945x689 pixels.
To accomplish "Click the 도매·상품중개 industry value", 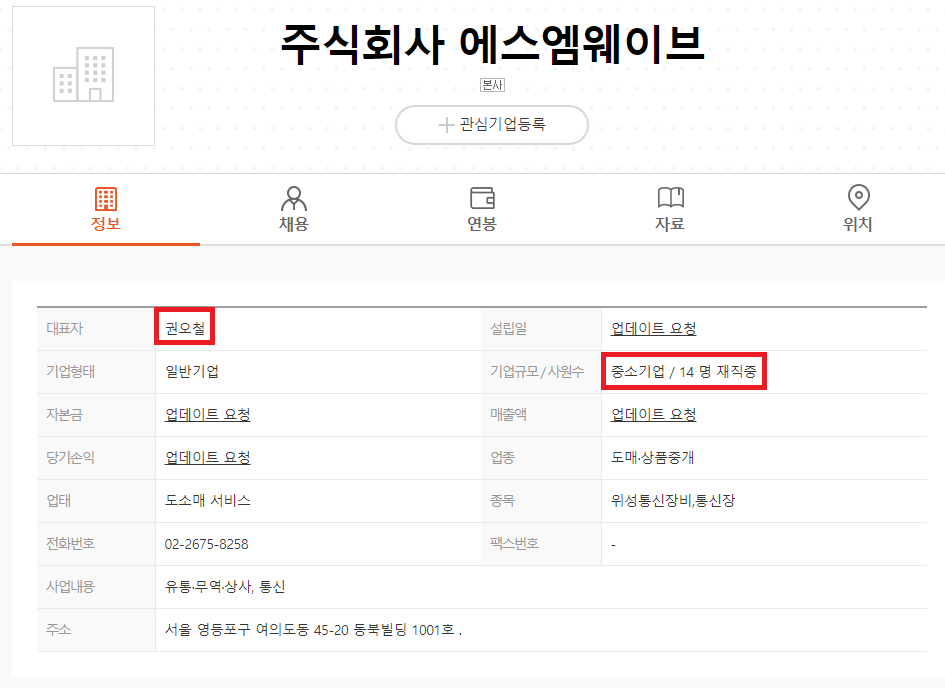I will [x=652, y=458].
